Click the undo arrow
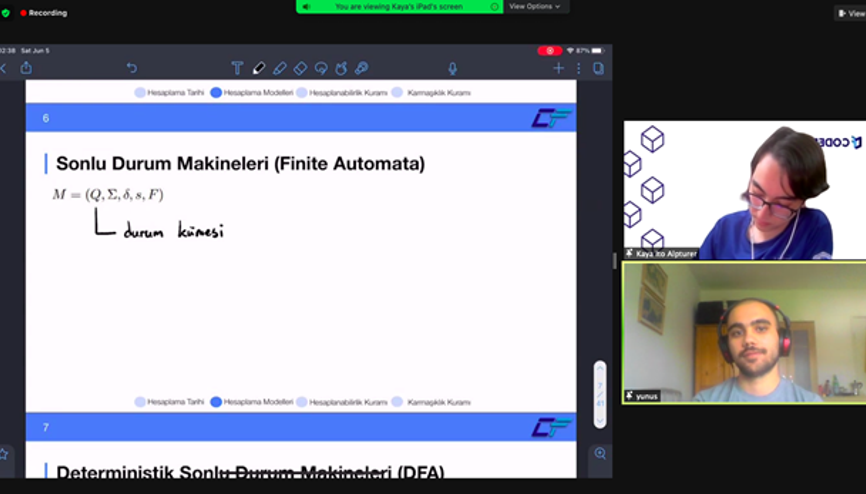The width and height of the screenshot is (866, 494). coord(131,68)
